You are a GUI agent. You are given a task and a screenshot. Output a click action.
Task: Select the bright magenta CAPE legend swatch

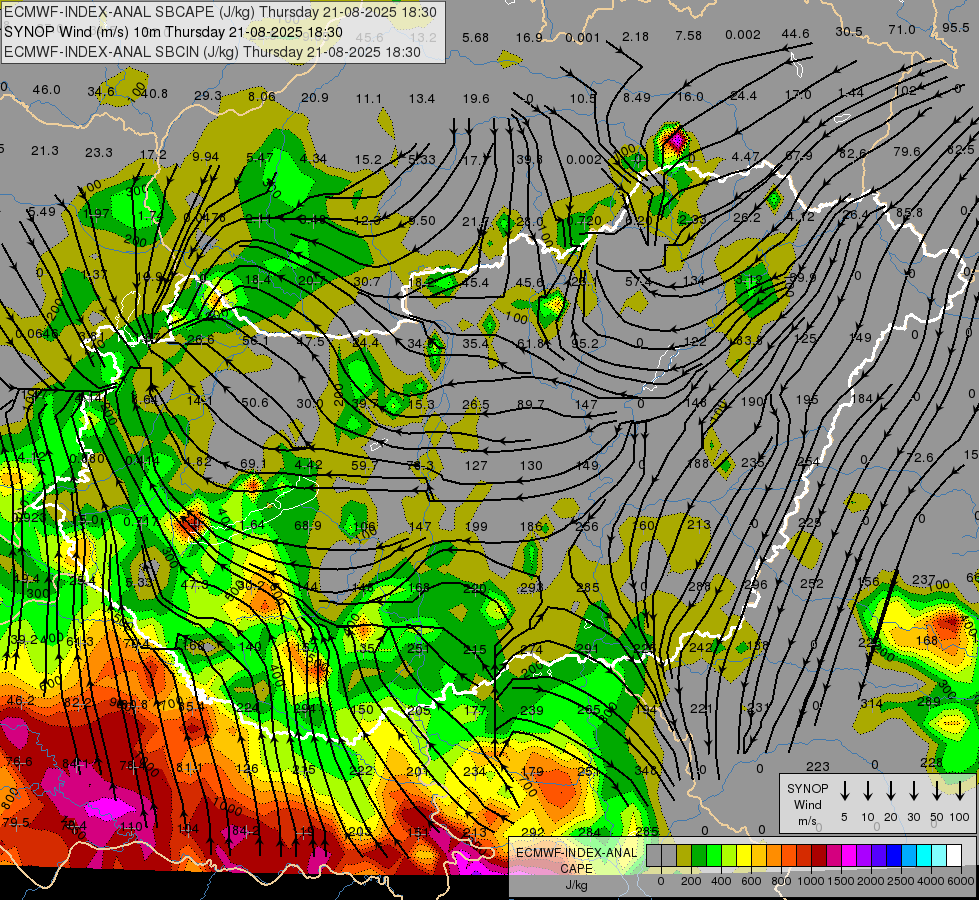click(849, 855)
